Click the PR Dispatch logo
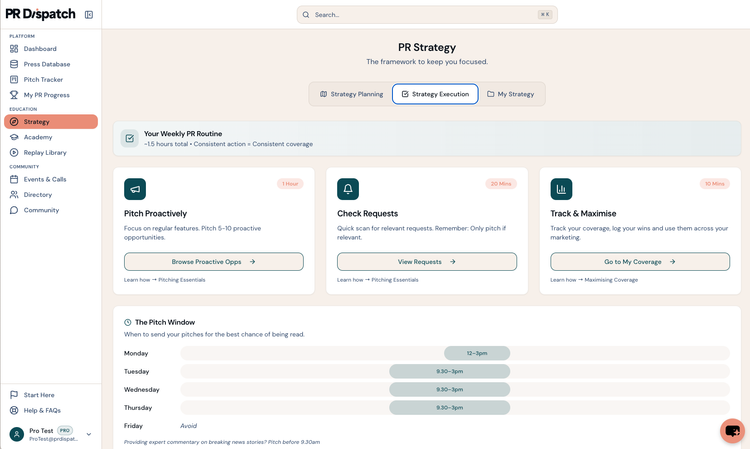This screenshot has width=750, height=449. [40, 14]
